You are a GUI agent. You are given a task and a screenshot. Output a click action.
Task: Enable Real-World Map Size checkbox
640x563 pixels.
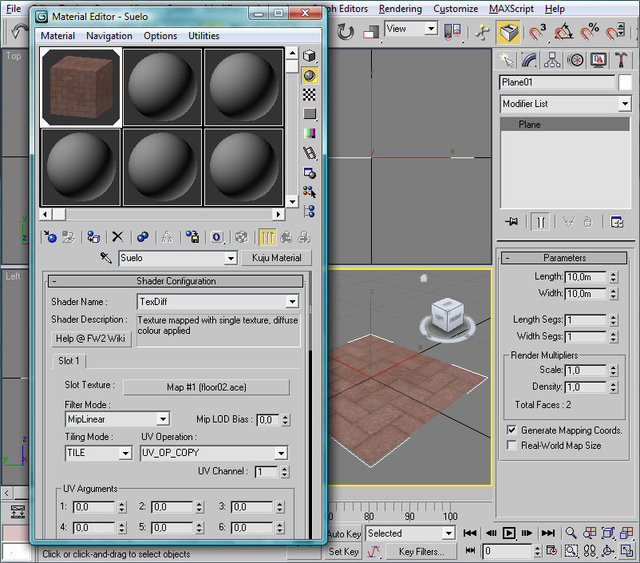pos(512,445)
